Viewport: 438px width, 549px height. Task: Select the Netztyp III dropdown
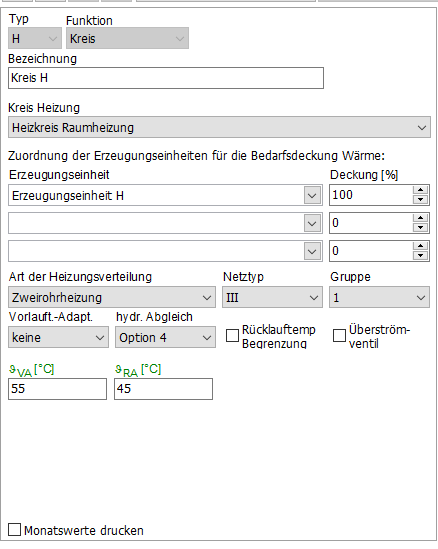(x=272, y=297)
